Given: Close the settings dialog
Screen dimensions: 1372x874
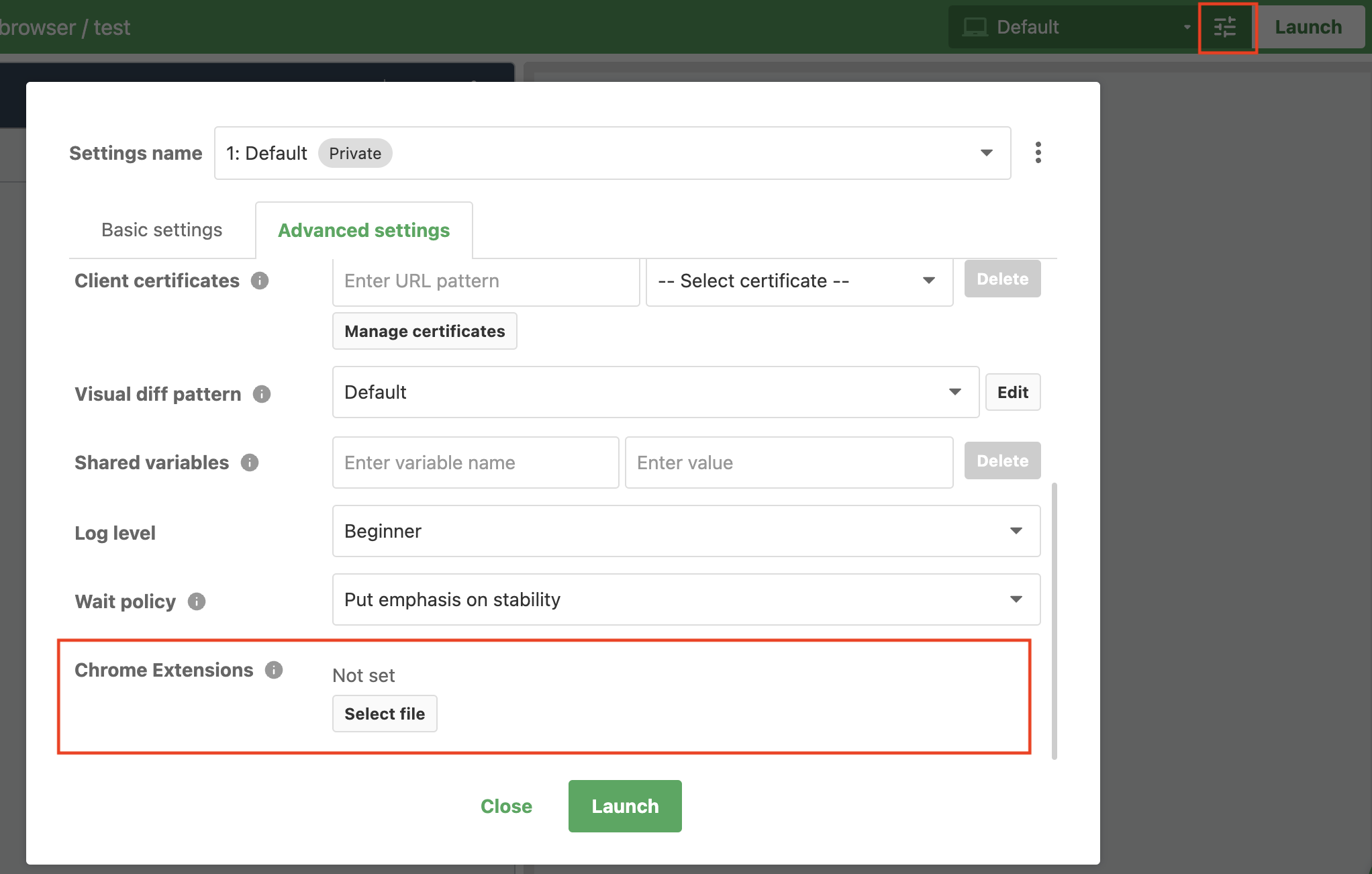Looking at the screenshot, I should coord(506,806).
